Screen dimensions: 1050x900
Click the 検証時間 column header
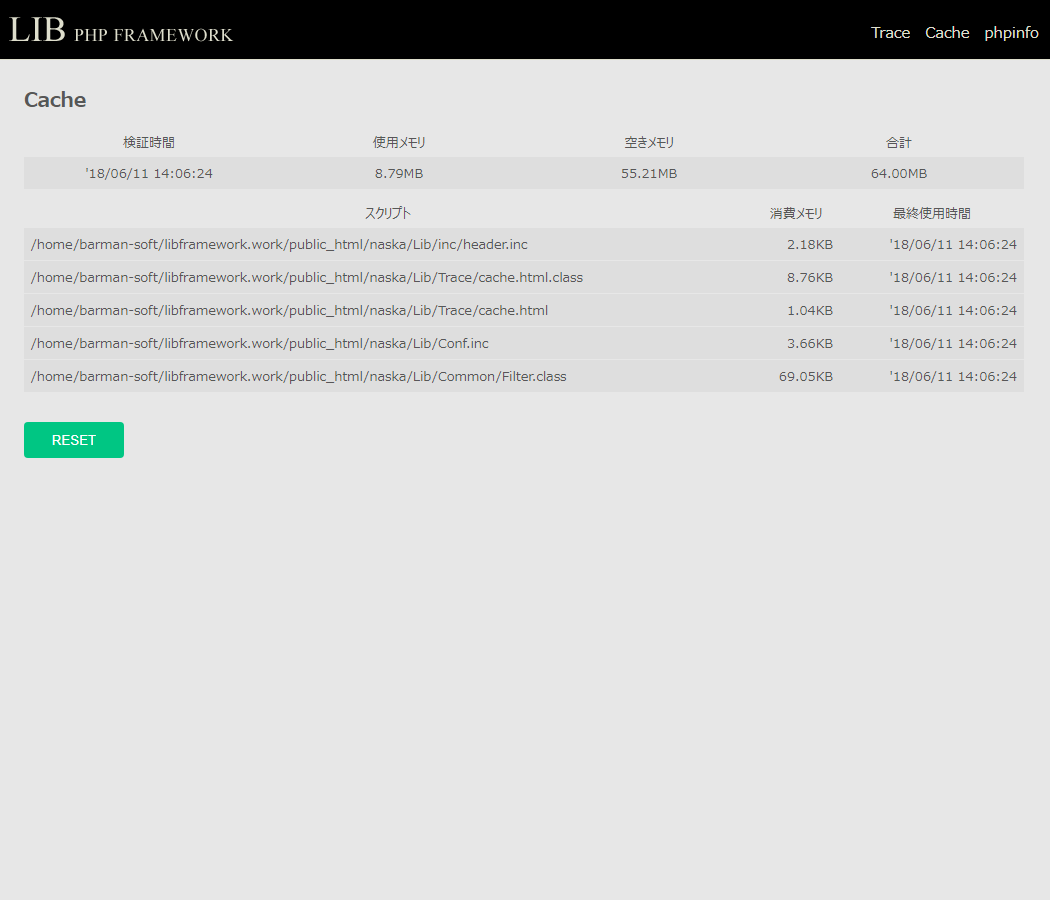149,143
